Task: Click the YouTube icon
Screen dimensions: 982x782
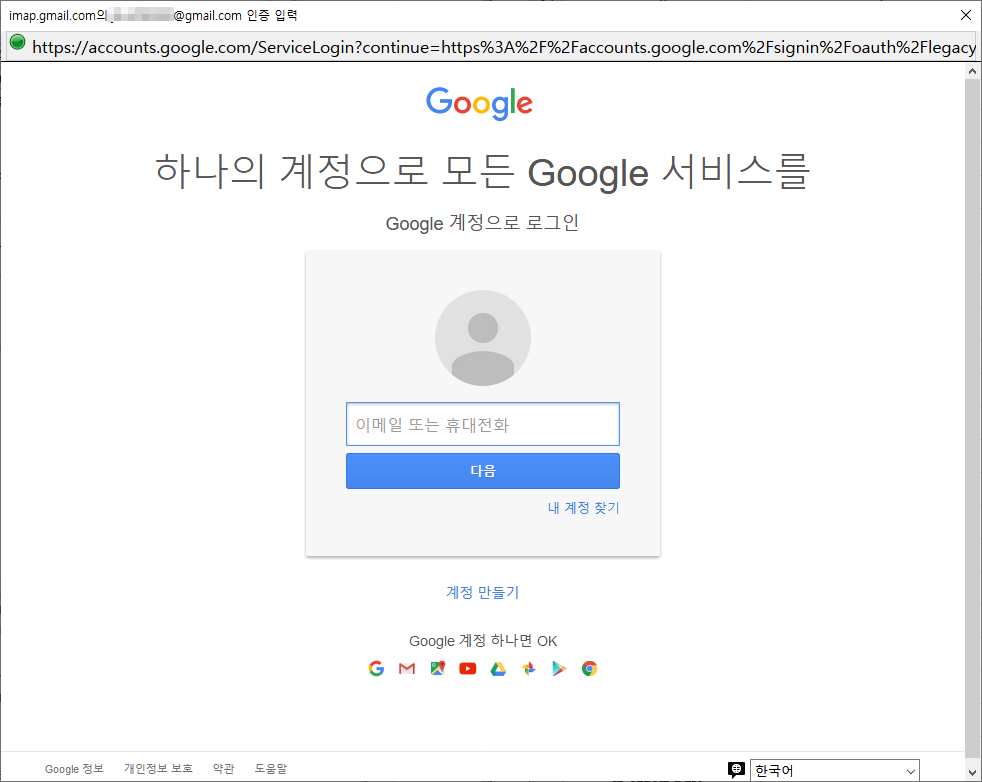Action: tap(468, 669)
